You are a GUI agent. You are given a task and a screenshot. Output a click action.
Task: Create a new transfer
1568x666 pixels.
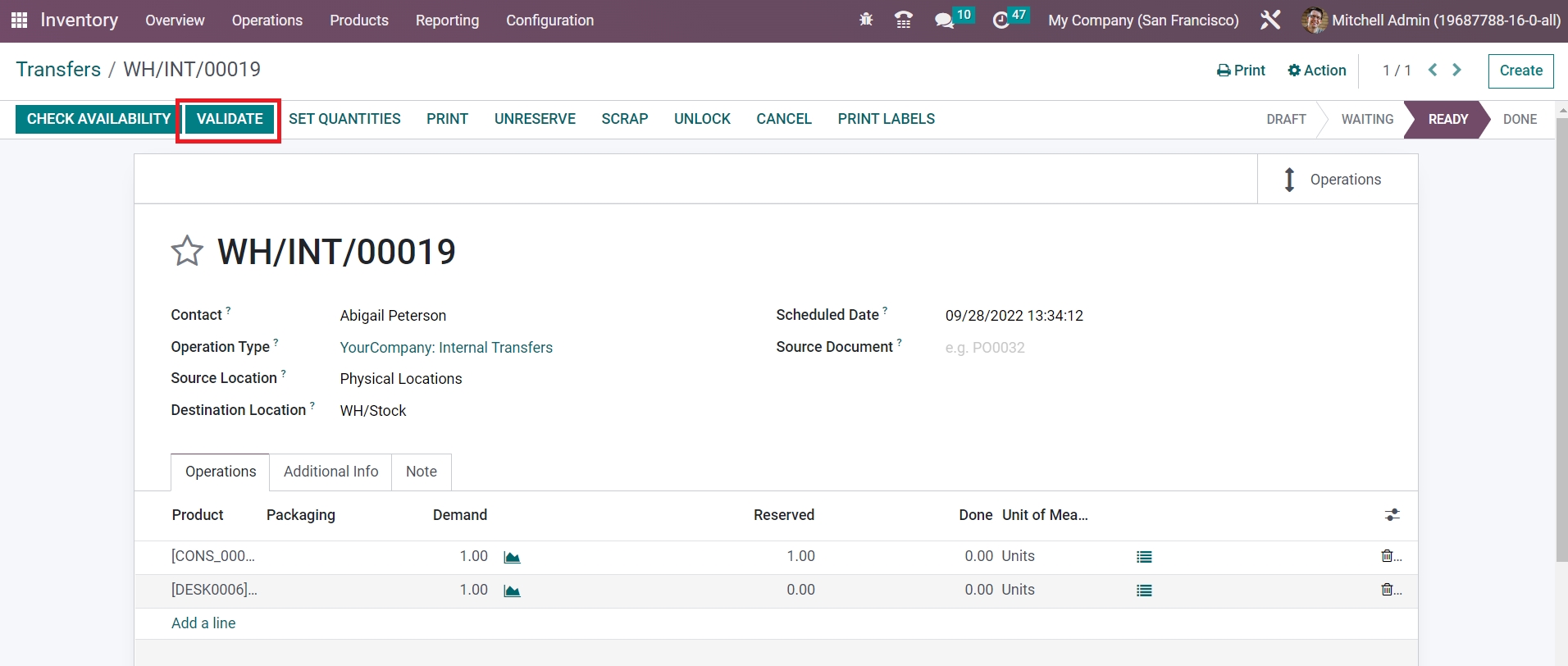pos(1520,71)
